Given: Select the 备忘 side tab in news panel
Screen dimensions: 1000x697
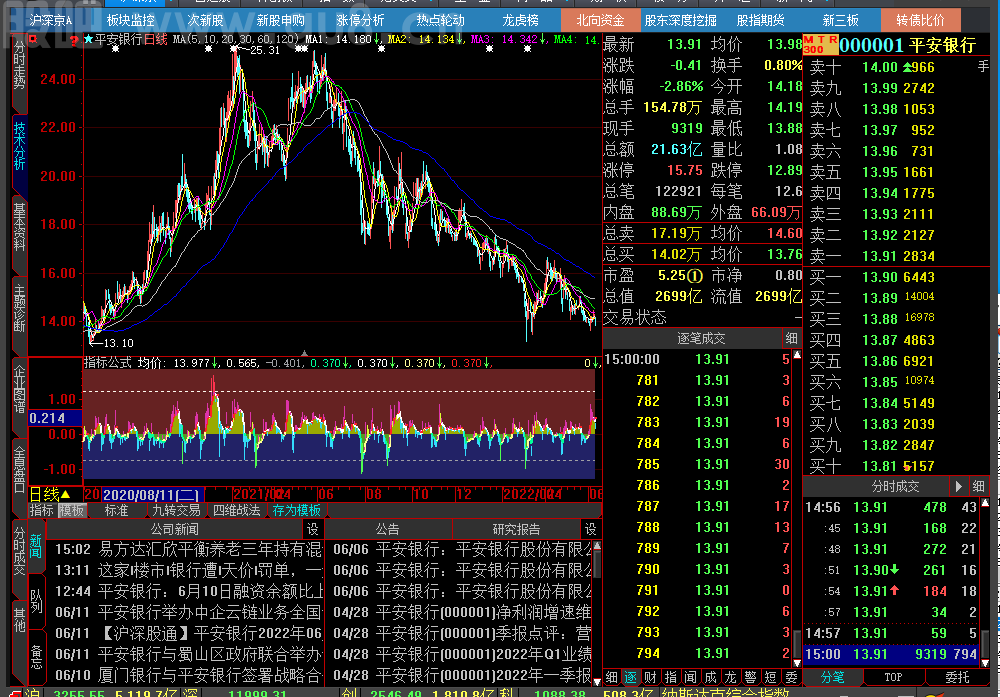Looking at the screenshot, I should (36, 656).
